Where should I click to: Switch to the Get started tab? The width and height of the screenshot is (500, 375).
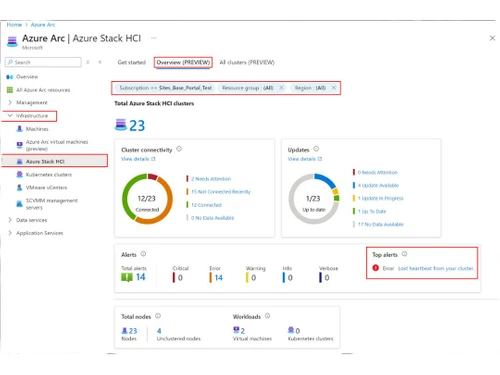132,62
